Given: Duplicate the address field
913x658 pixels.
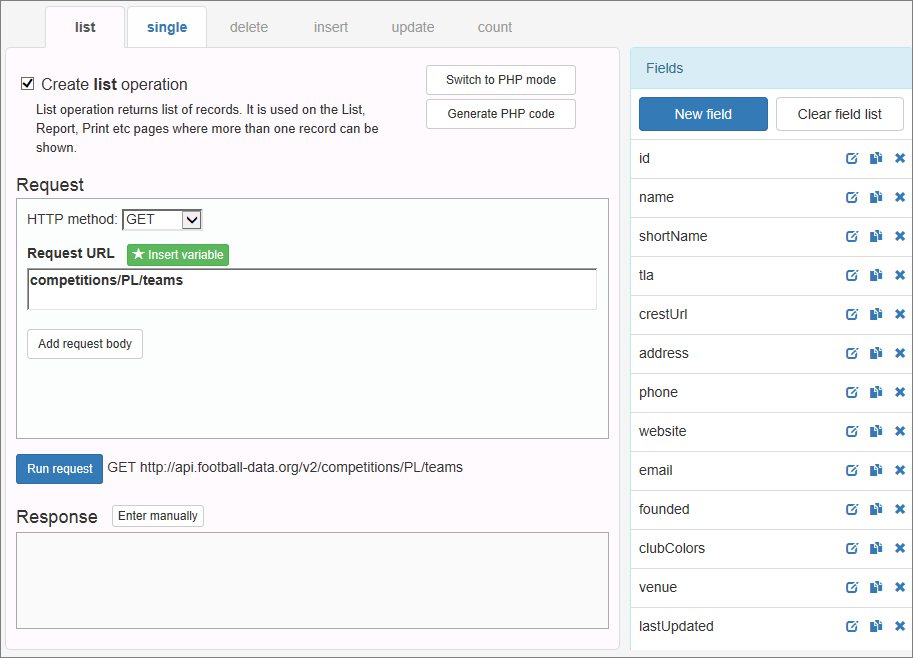Looking at the screenshot, I should 876,353.
